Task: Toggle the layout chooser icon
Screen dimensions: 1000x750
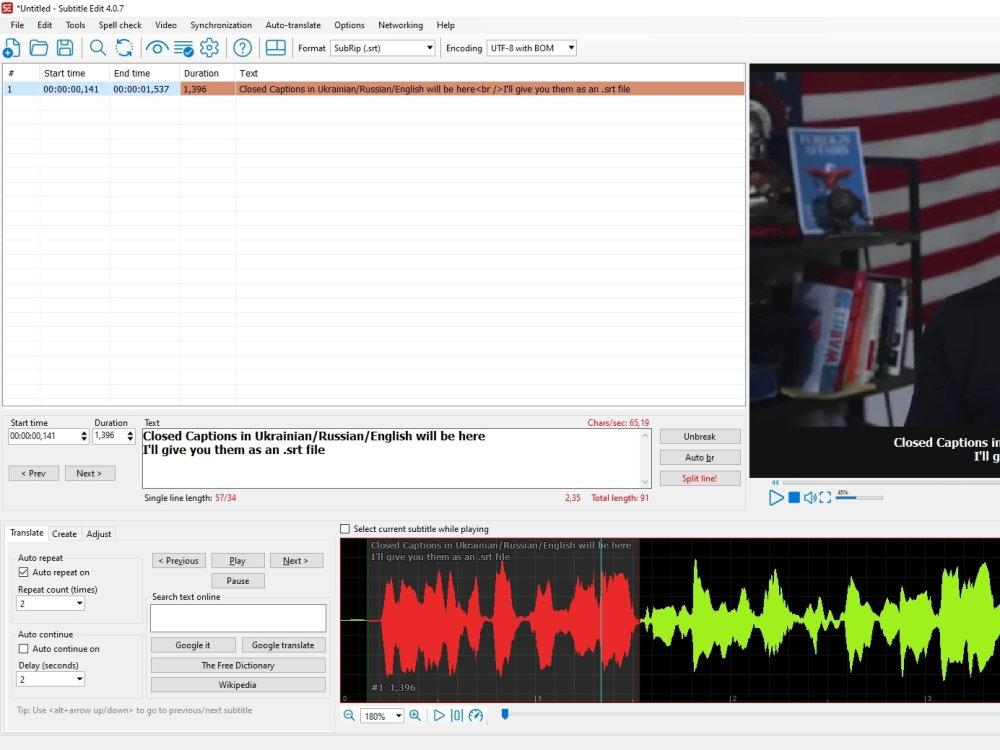Action: 276,48
